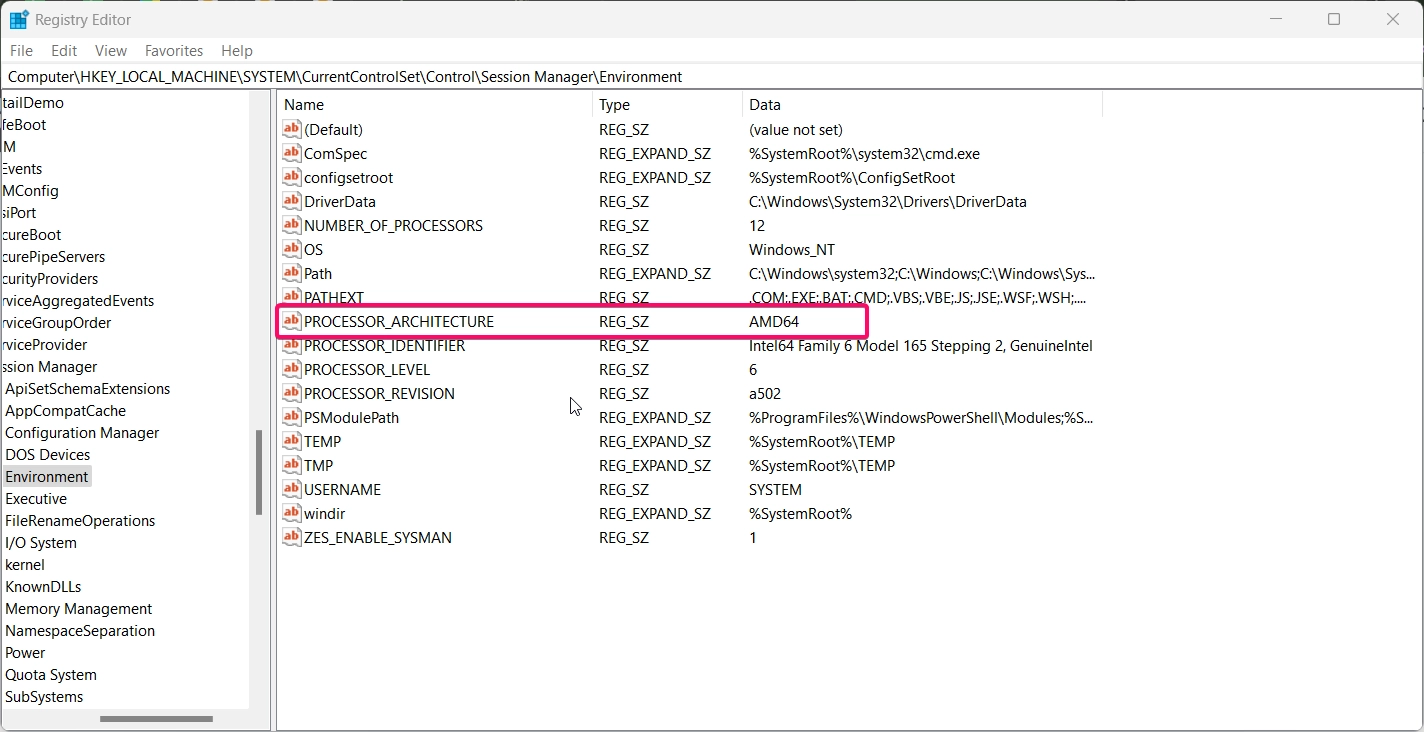Click the icon beside NUMBER_OF_PROCESSORS
The width and height of the screenshot is (1424, 732).
click(291, 225)
